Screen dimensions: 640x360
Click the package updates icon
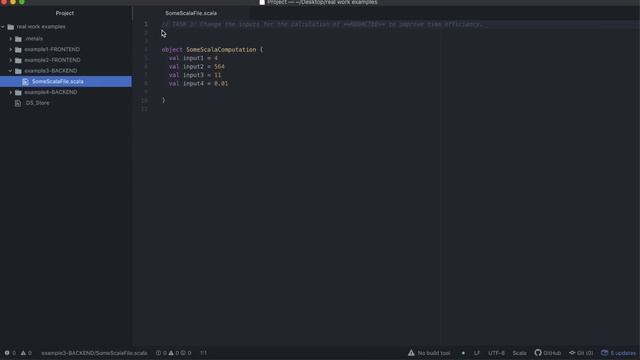pyautogui.click(x=604, y=353)
